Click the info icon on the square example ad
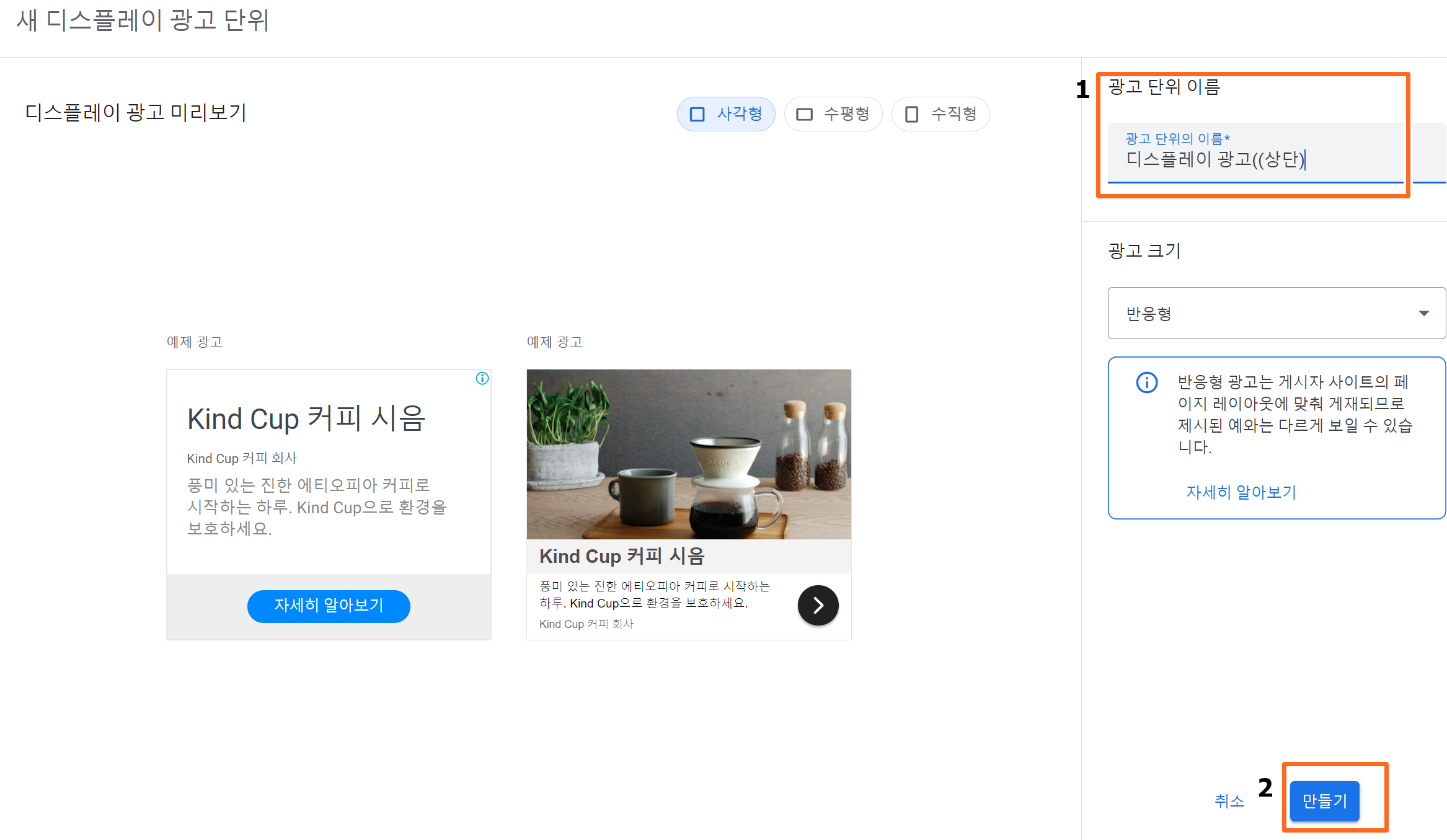Viewport: 1447px width, 840px height. coord(482,378)
